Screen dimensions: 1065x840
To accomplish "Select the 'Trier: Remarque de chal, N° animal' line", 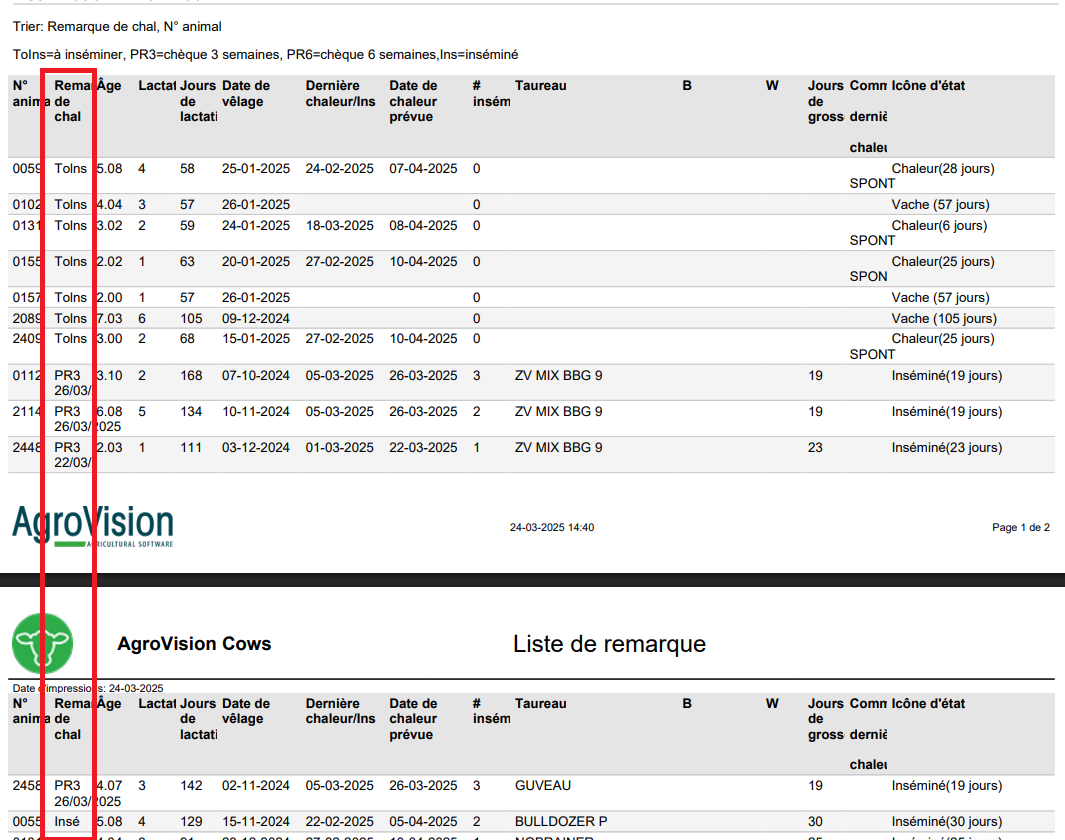I will [x=117, y=26].
